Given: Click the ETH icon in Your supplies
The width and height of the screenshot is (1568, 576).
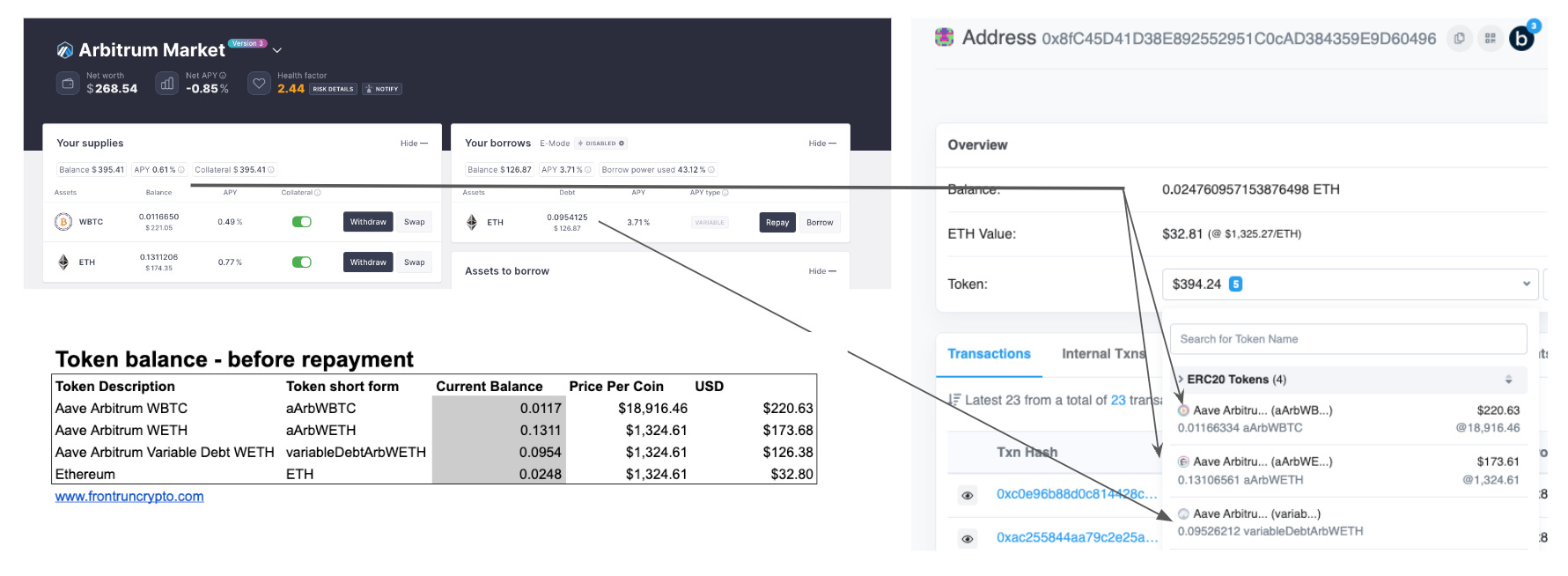Looking at the screenshot, I should pos(63,262).
